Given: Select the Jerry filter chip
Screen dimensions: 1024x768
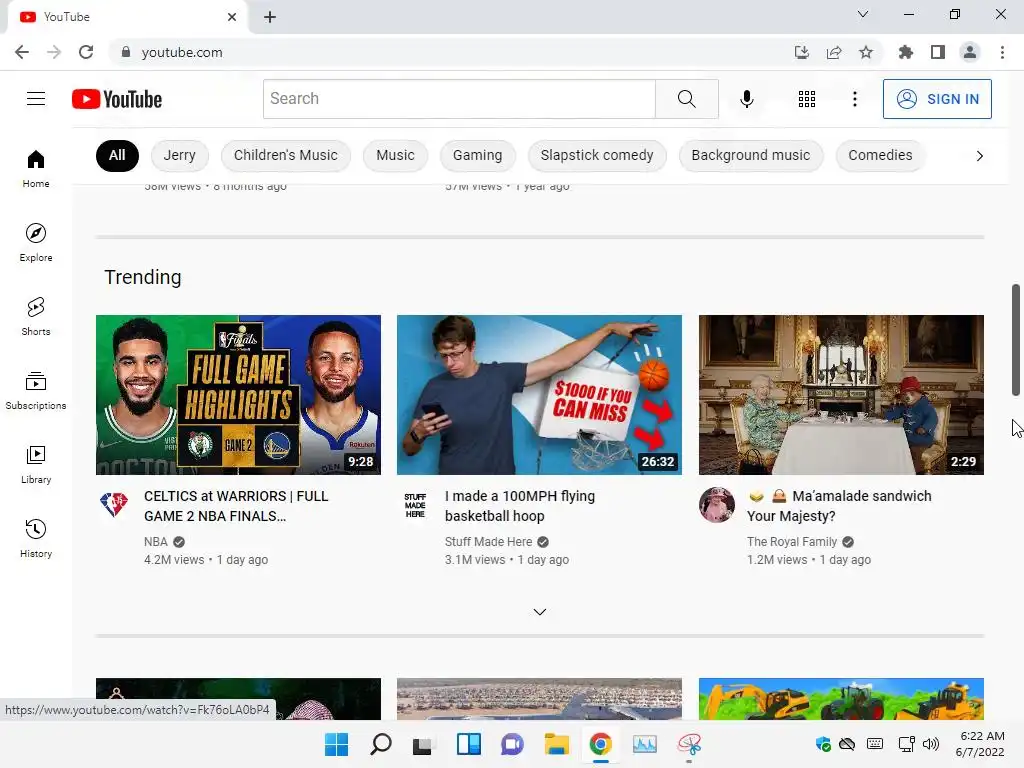Looking at the screenshot, I should pos(180,155).
